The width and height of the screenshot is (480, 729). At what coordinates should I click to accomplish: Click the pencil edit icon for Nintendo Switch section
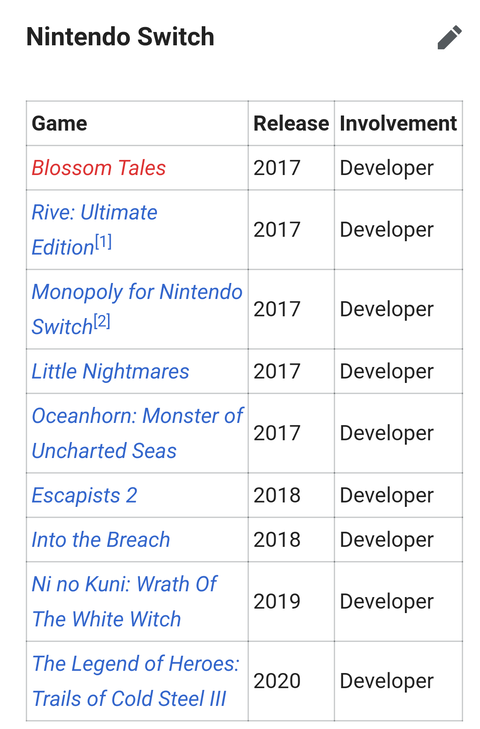point(449,37)
